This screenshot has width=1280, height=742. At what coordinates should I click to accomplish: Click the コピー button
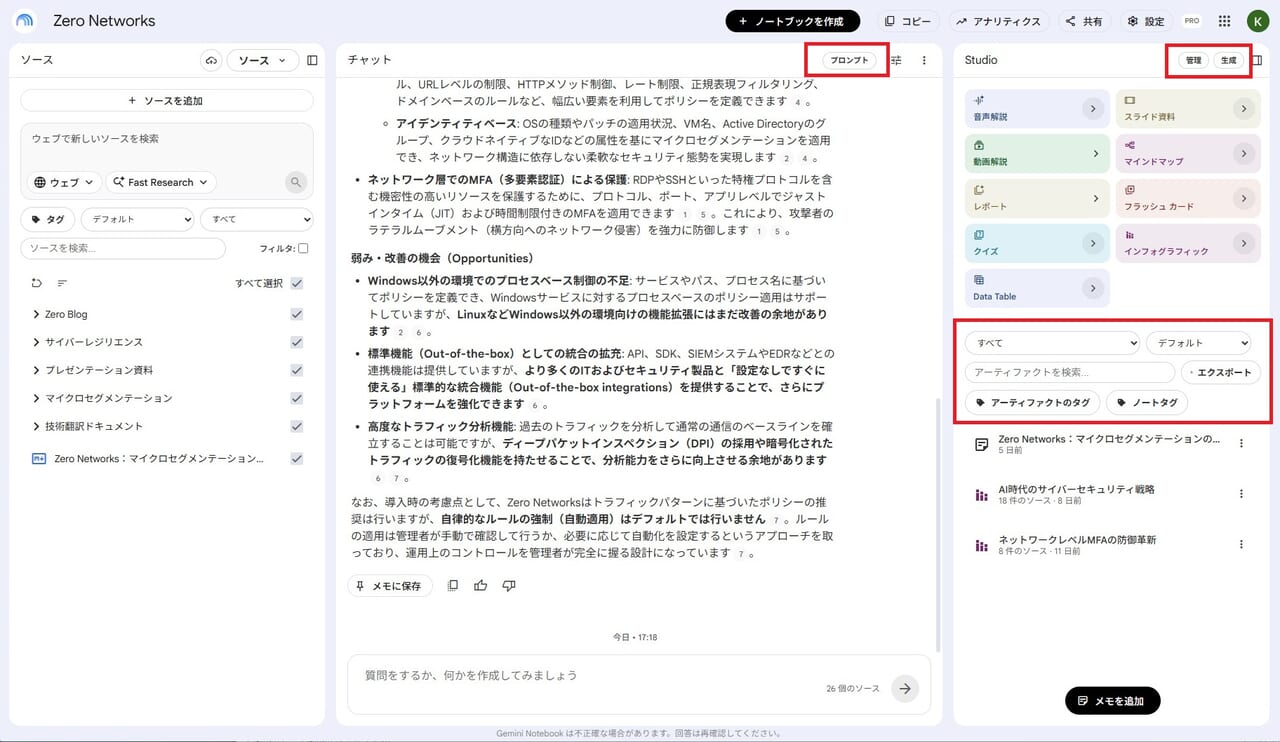[x=908, y=21]
